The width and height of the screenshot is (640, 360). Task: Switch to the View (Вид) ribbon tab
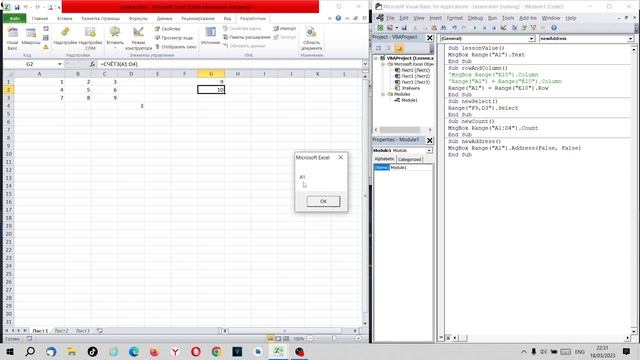(227, 18)
